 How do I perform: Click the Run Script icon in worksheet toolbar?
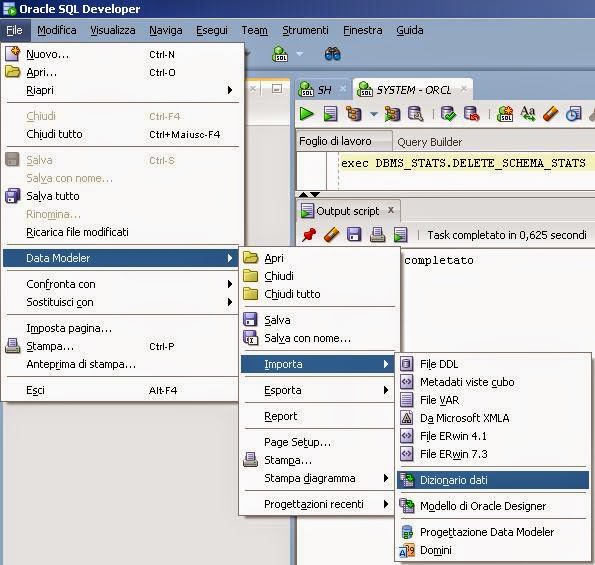(x=330, y=113)
